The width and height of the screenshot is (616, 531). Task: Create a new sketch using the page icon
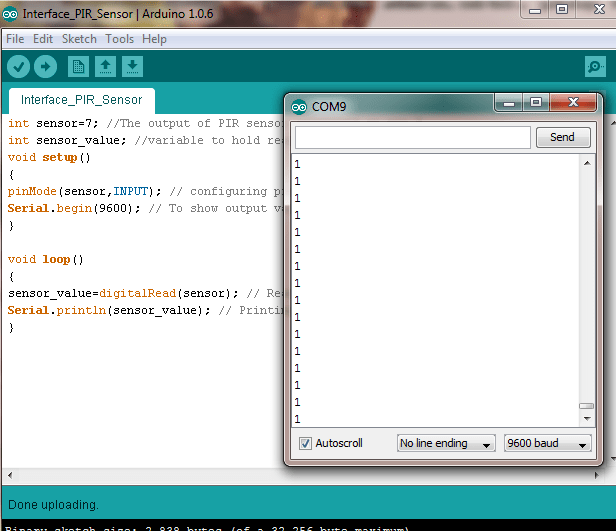coord(79,66)
